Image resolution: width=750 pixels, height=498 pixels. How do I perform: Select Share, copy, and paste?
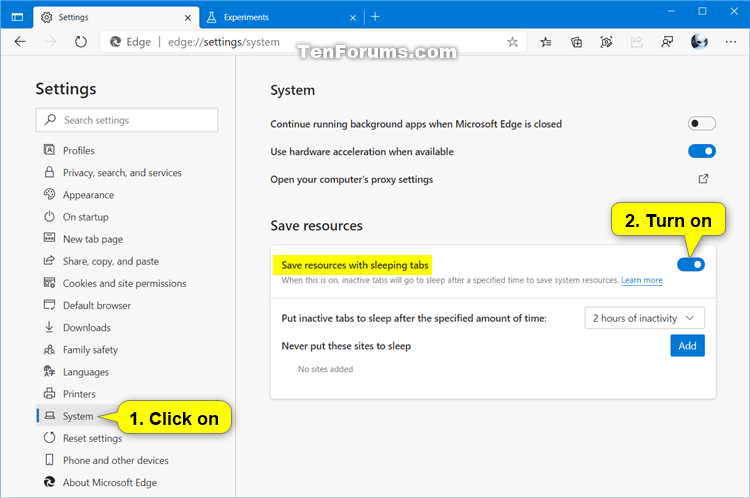(110, 261)
